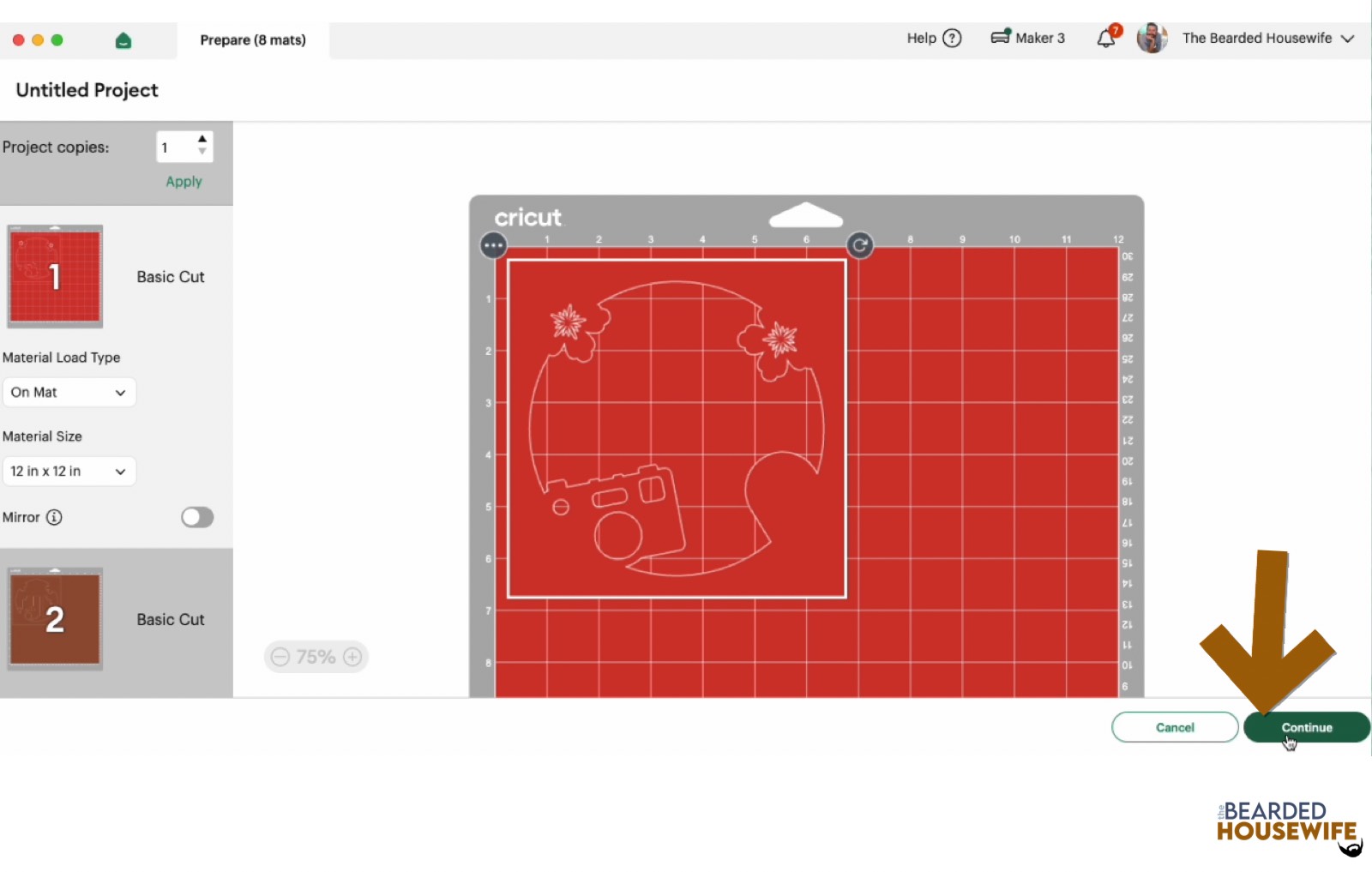Click the Continue button
This screenshot has width=1372, height=872.
pyautogui.click(x=1307, y=727)
